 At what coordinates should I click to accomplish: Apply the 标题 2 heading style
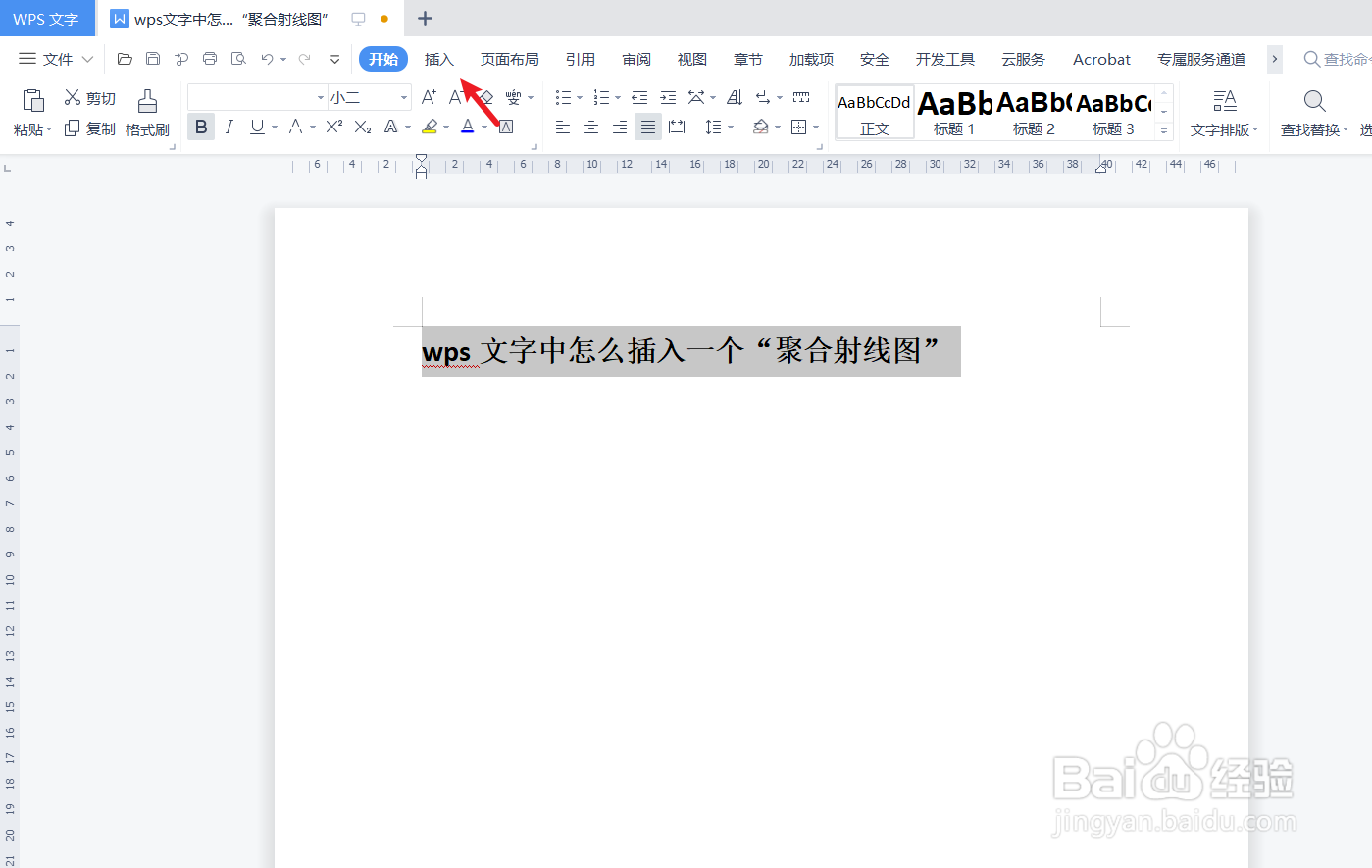coord(1034,112)
